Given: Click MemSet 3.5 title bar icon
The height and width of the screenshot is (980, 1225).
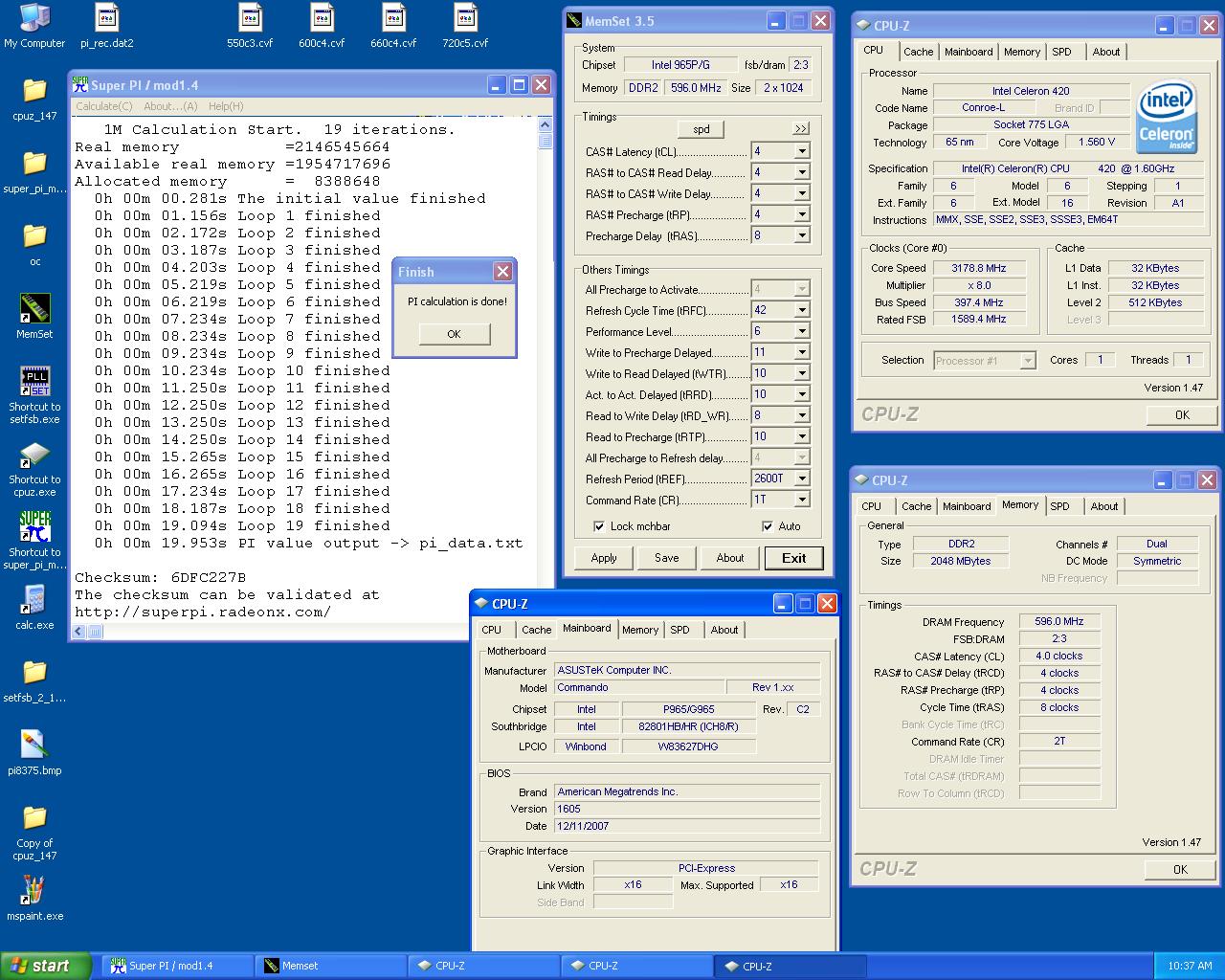Looking at the screenshot, I should 574,20.
